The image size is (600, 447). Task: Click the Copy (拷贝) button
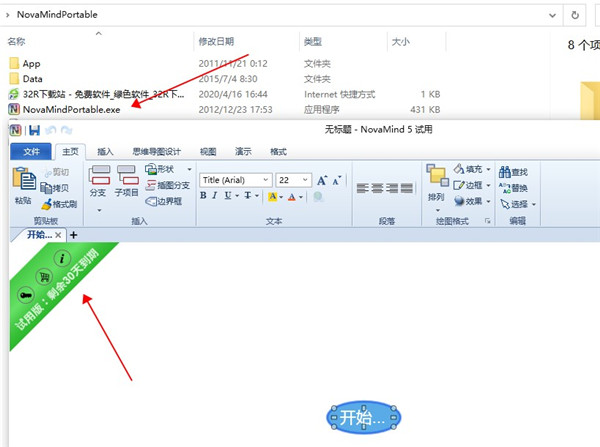(x=54, y=188)
